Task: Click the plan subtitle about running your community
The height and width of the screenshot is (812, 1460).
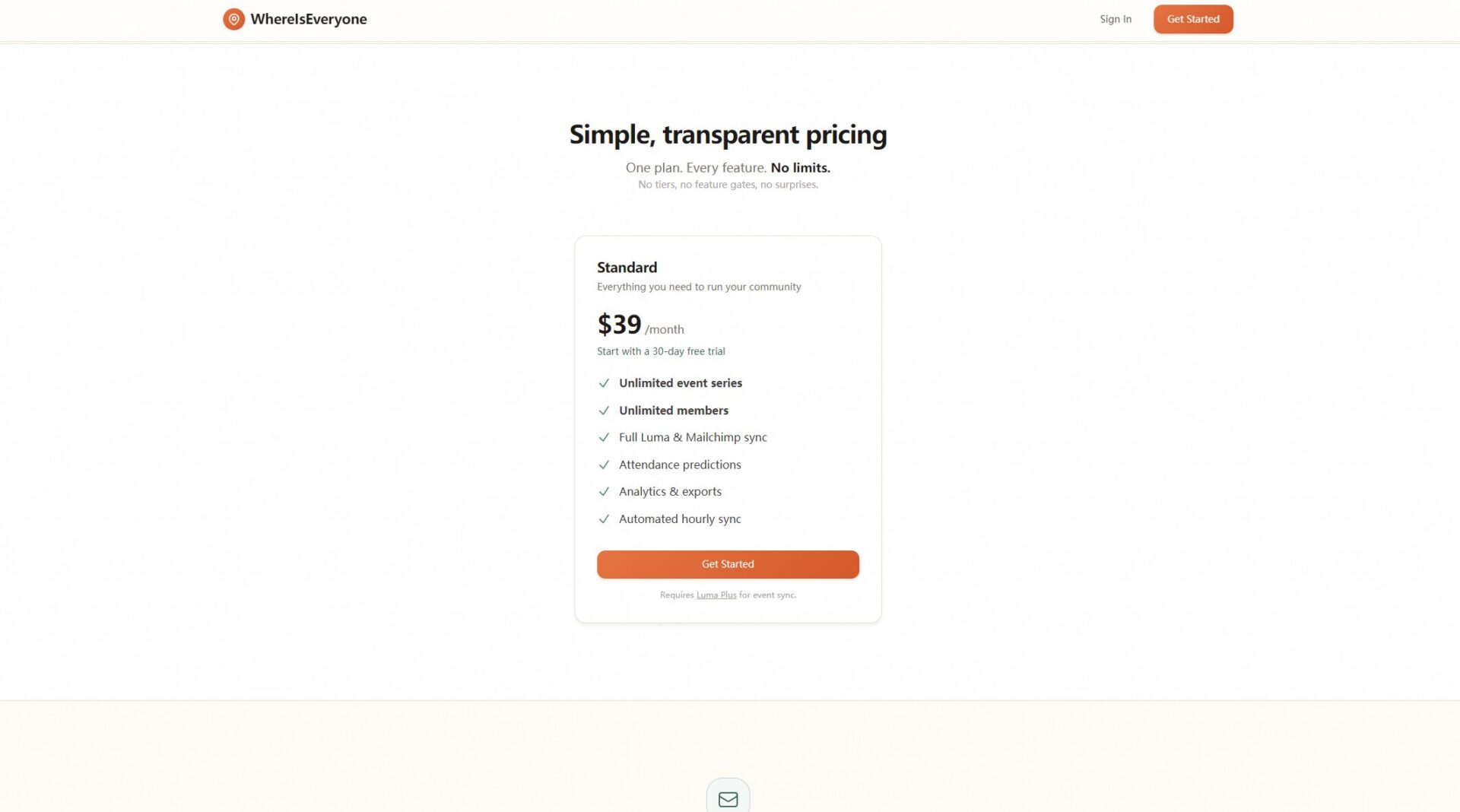Action: pos(698,287)
